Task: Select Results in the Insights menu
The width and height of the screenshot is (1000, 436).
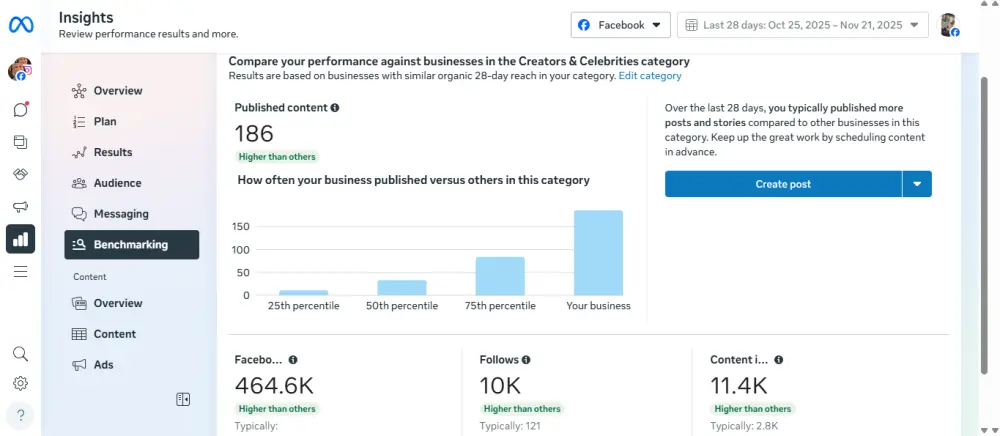Action: [x=112, y=152]
